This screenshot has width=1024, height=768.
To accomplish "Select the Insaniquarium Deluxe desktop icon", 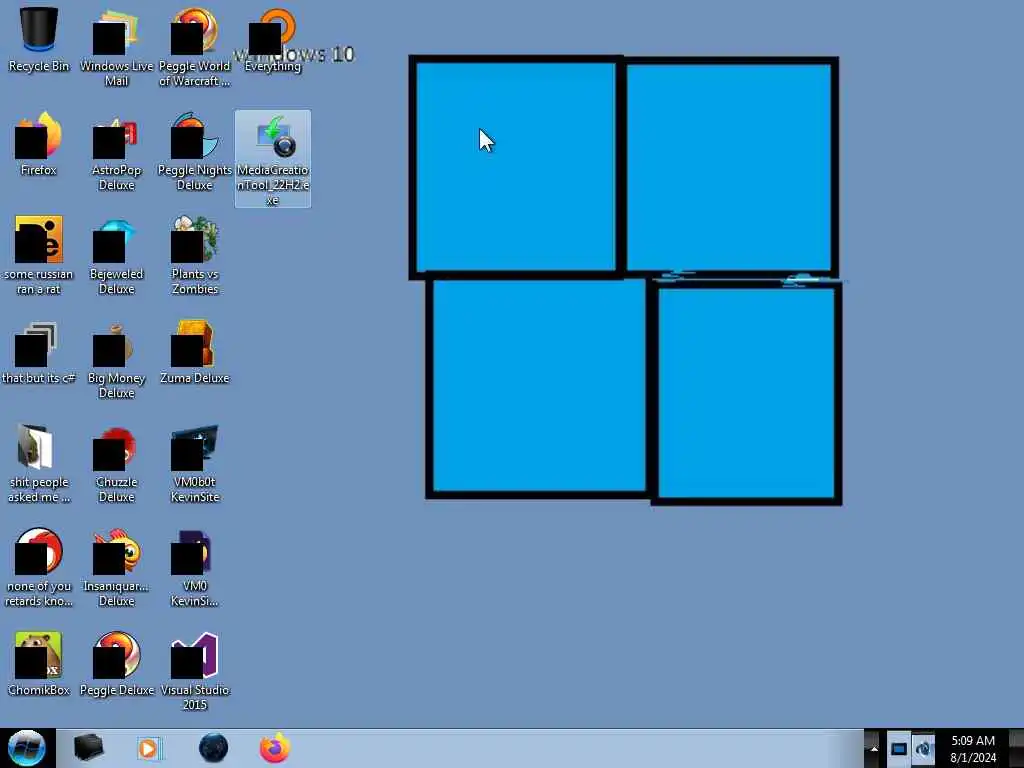I will click(x=116, y=568).
